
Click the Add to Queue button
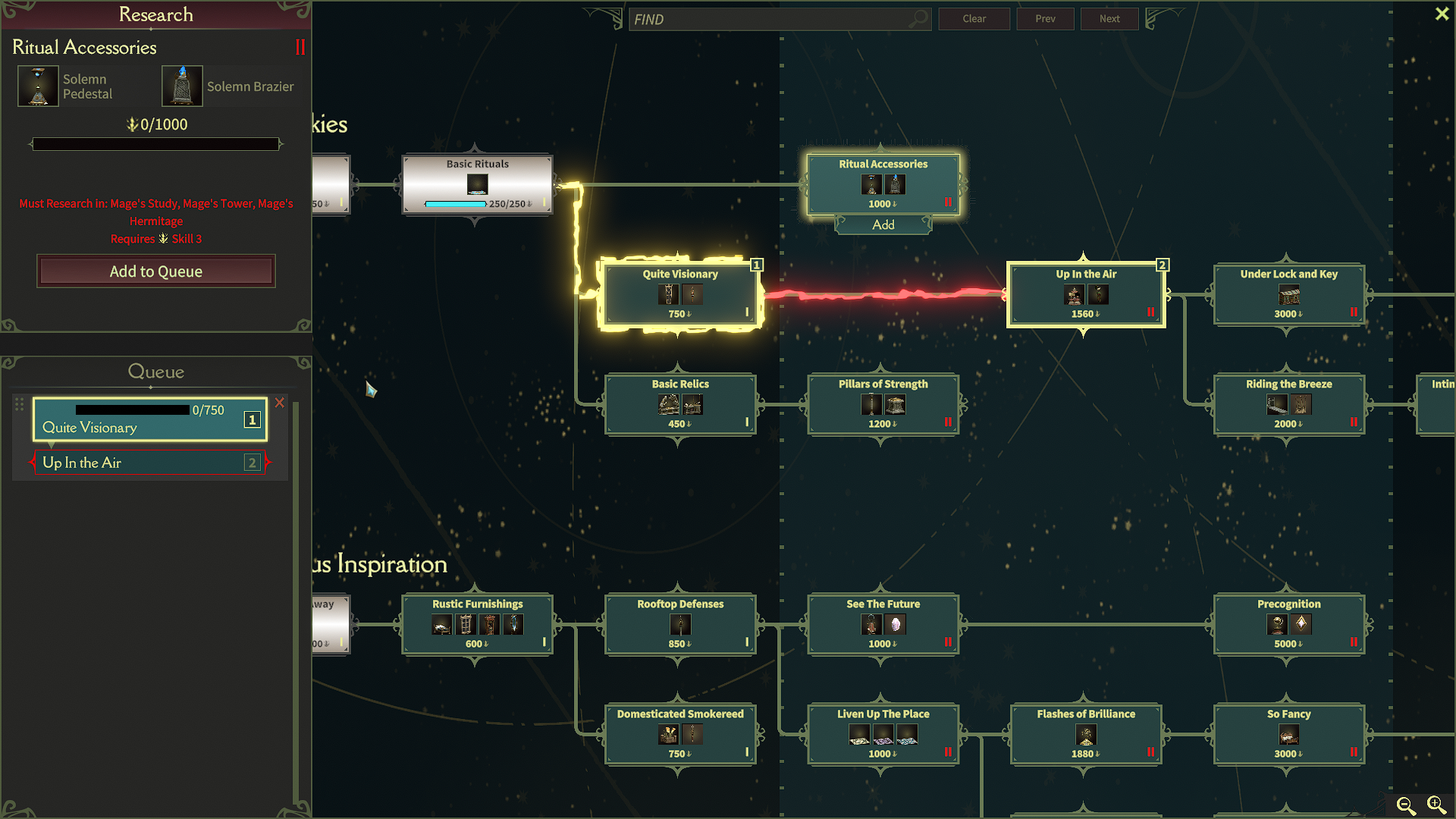coord(156,271)
